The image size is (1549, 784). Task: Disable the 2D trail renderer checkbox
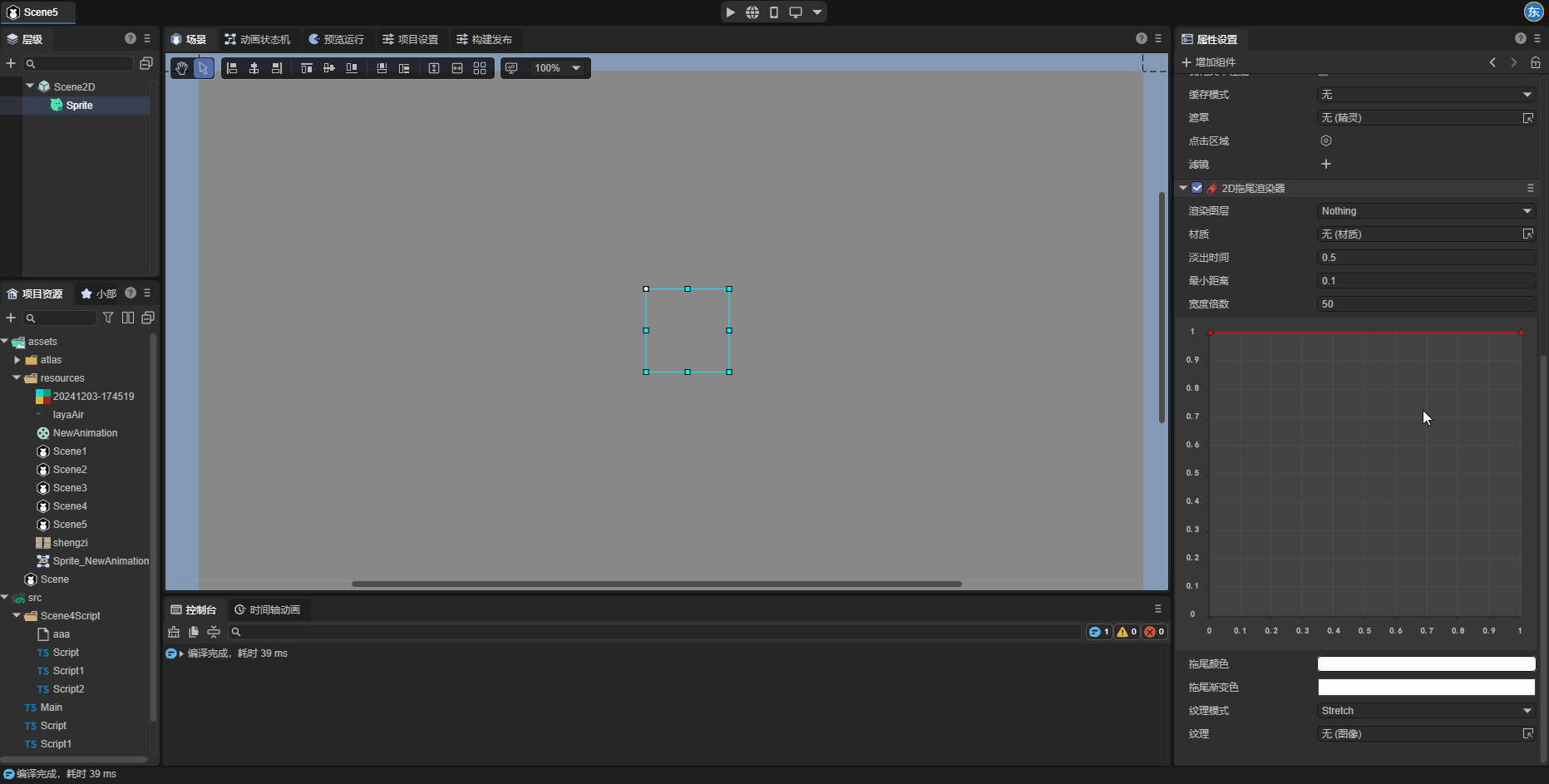1197,188
